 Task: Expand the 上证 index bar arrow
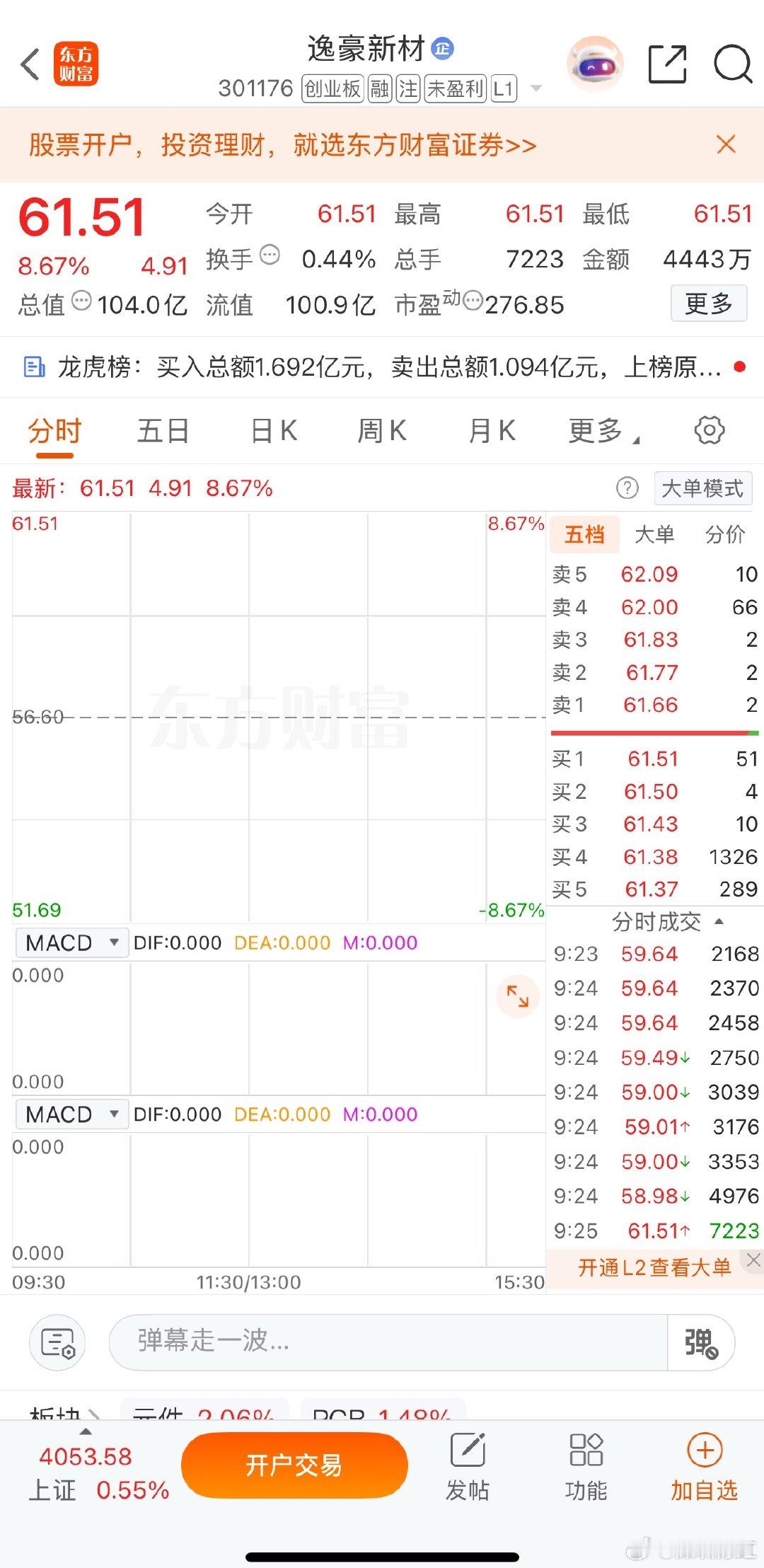(86, 1431)
